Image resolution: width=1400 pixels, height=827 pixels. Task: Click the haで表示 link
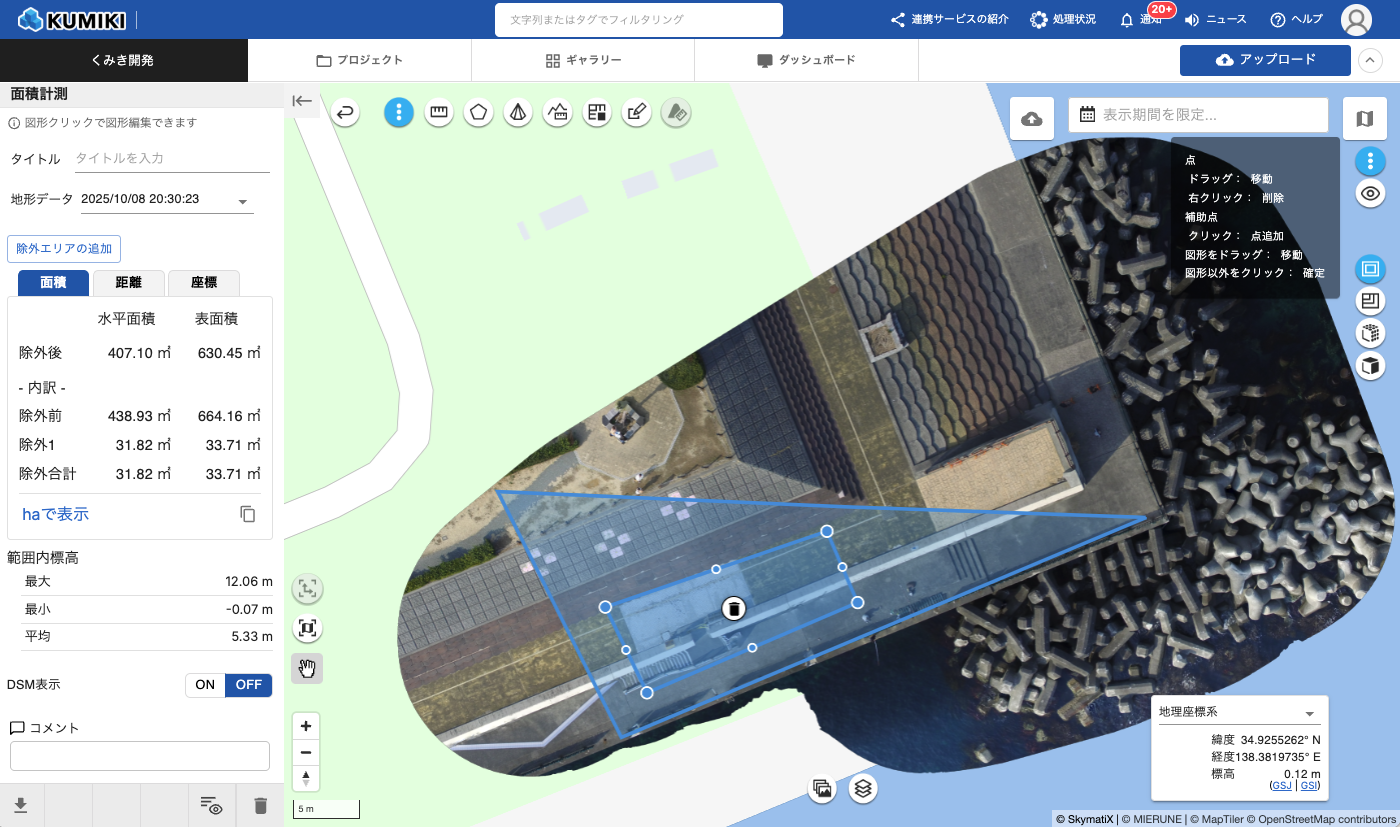(56, 514)
